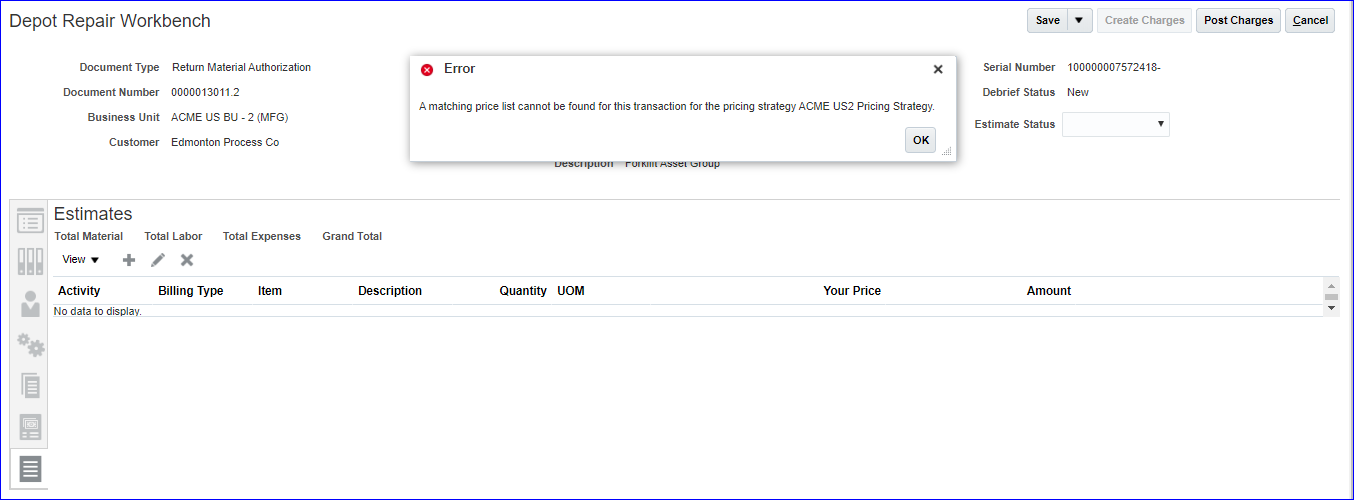The width and height of the screenshot is (1354, 500).
Task: Click the red error icon in dialog
Action: click(x=427, y=70)
